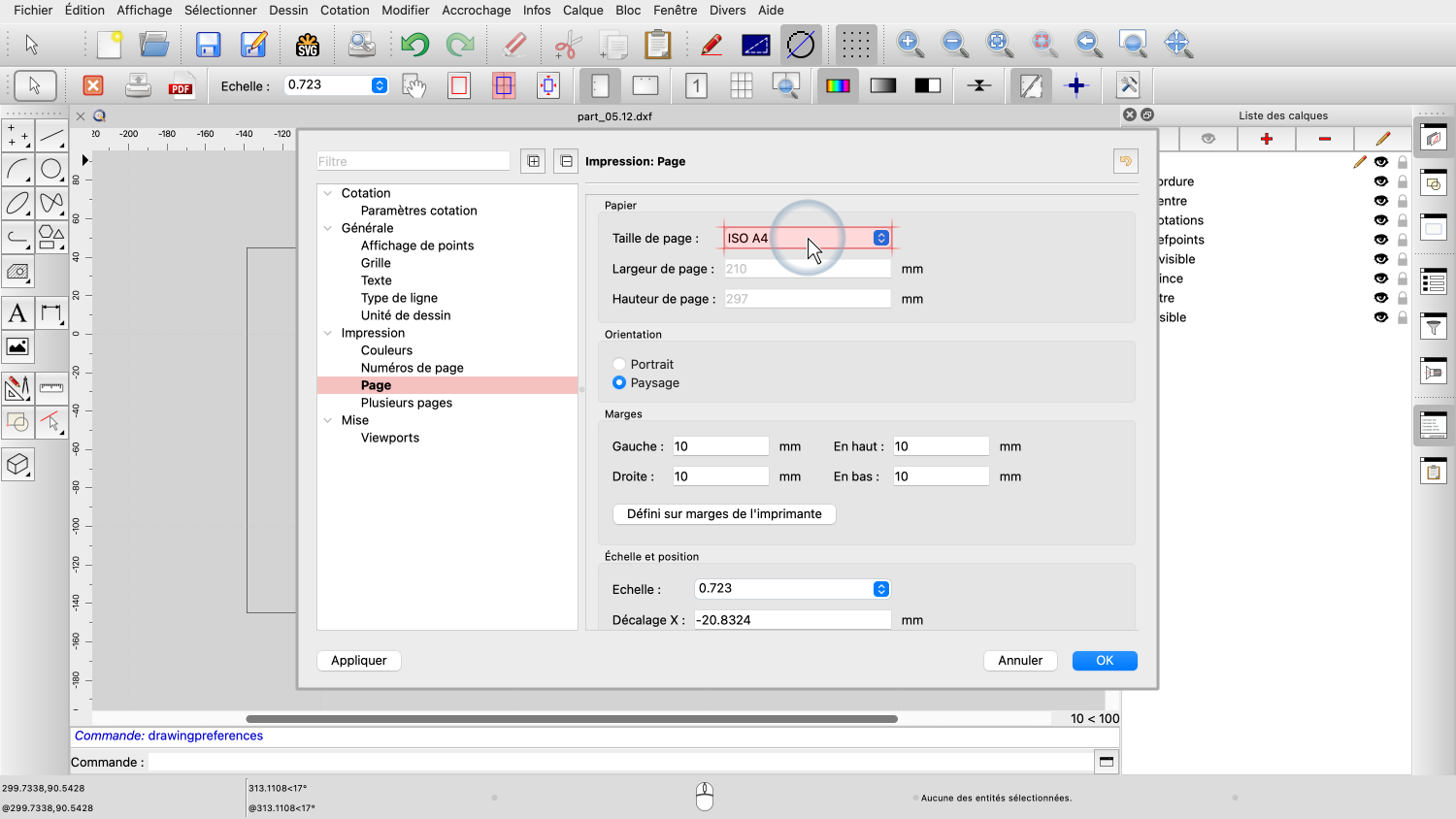Viewport: 1456px width, 819px height.
Task: Collapse the Impression tree section
Action: click(328, 334)
